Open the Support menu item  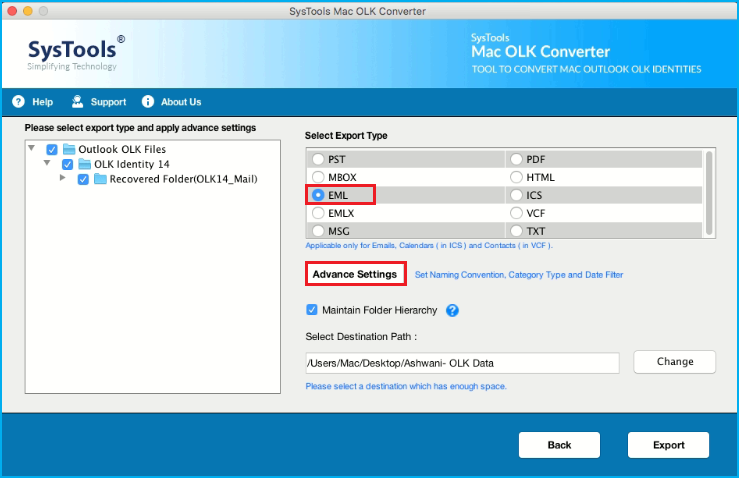(x=108, y=102)
